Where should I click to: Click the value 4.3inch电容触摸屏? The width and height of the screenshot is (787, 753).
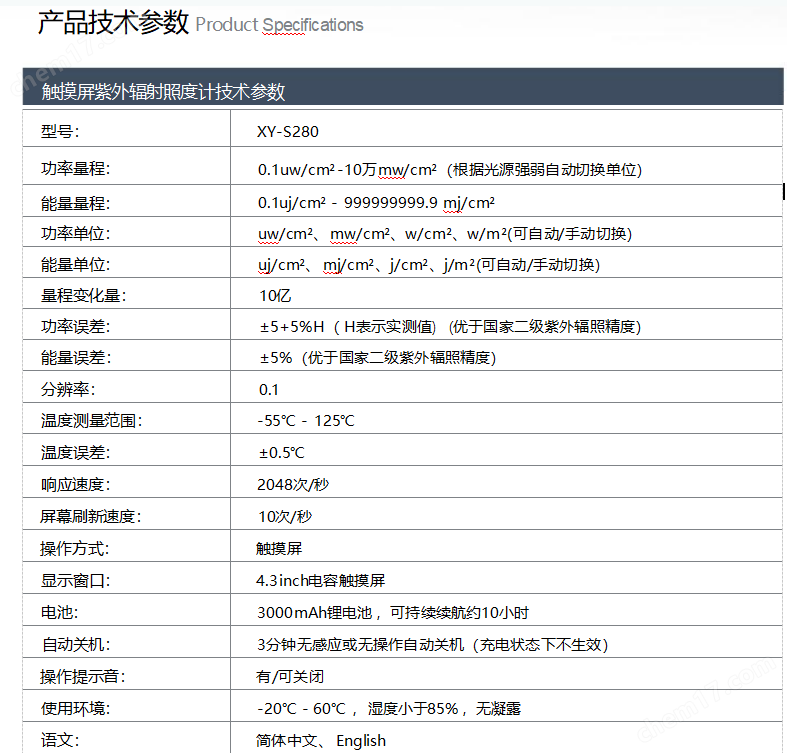coord(321,581)
